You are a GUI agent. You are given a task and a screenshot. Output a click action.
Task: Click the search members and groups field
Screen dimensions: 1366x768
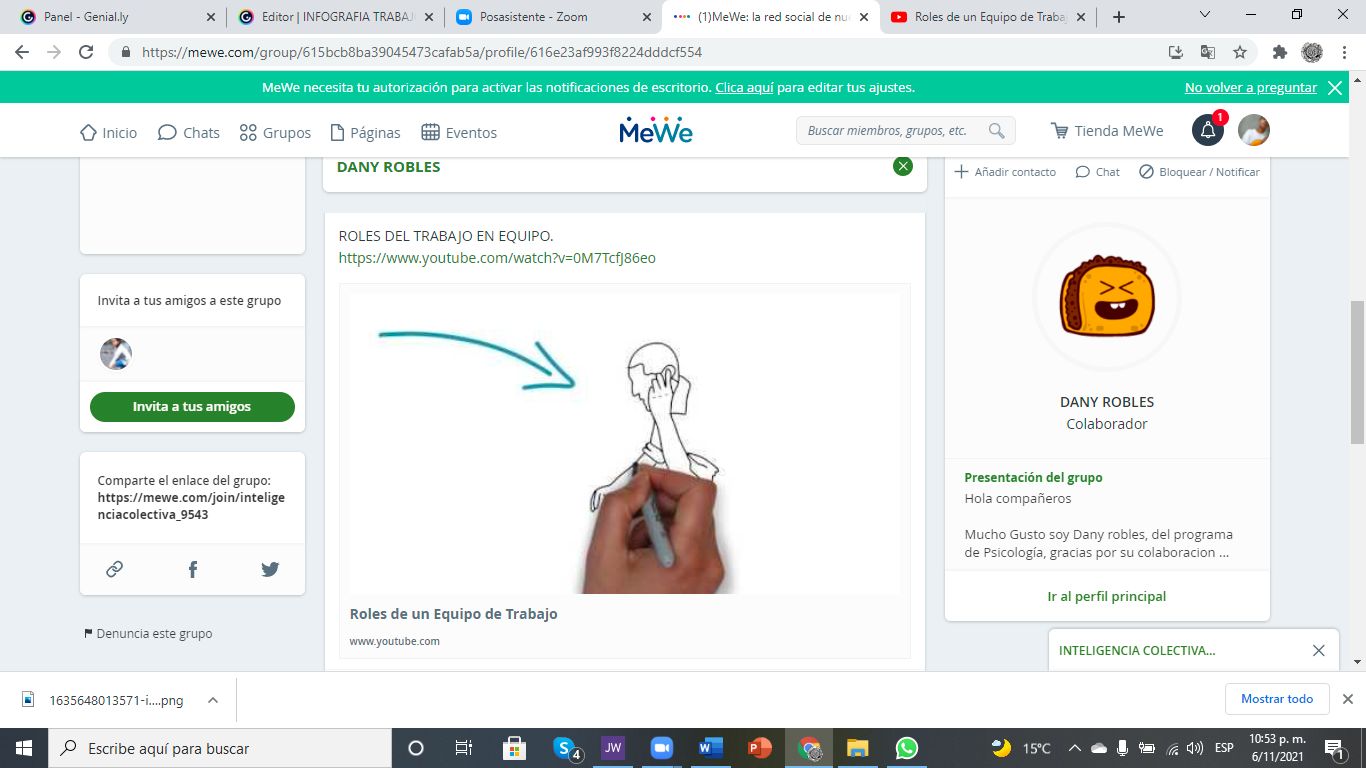(x=906, y=131)
